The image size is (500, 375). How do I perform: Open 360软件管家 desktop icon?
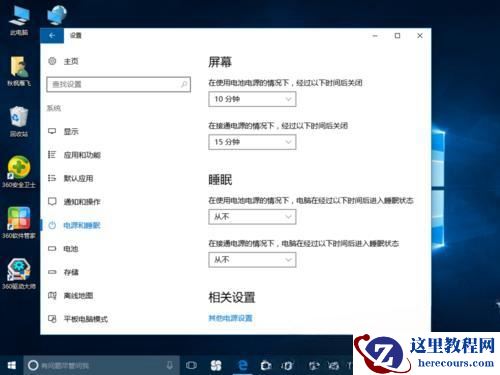click(x=19, y=223)
